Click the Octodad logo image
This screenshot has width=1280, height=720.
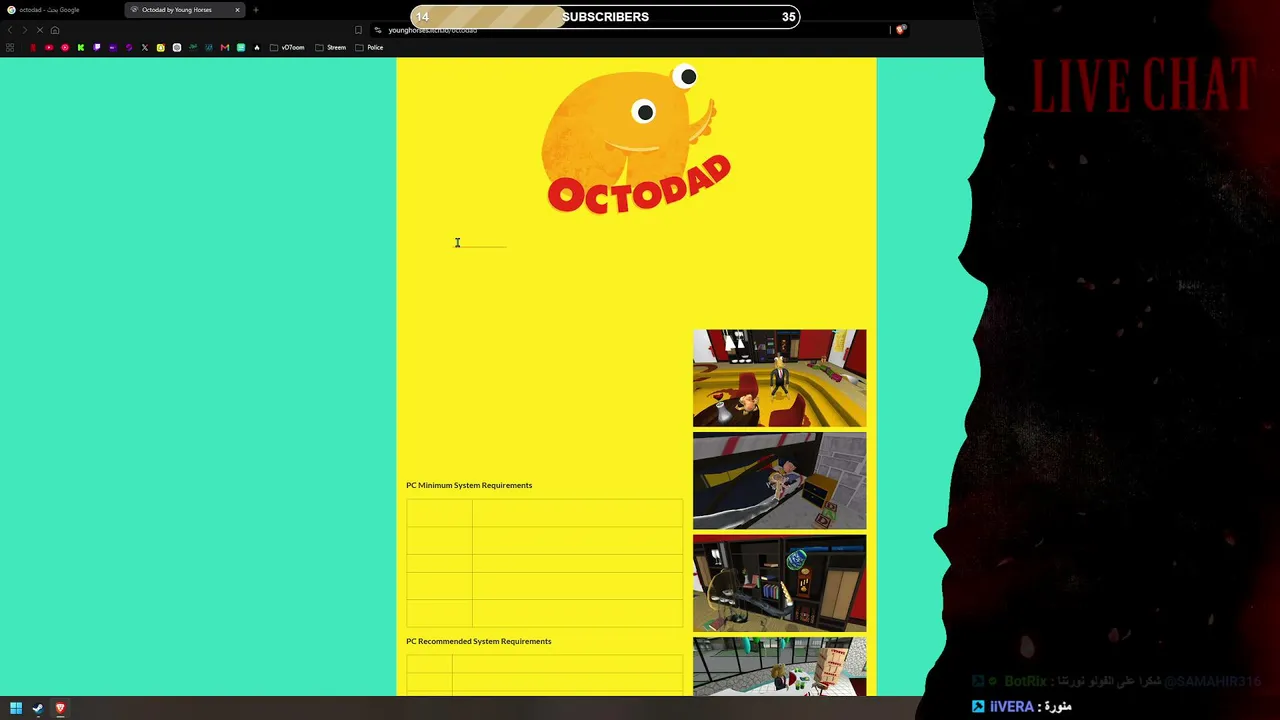click(x=637, y=139)
